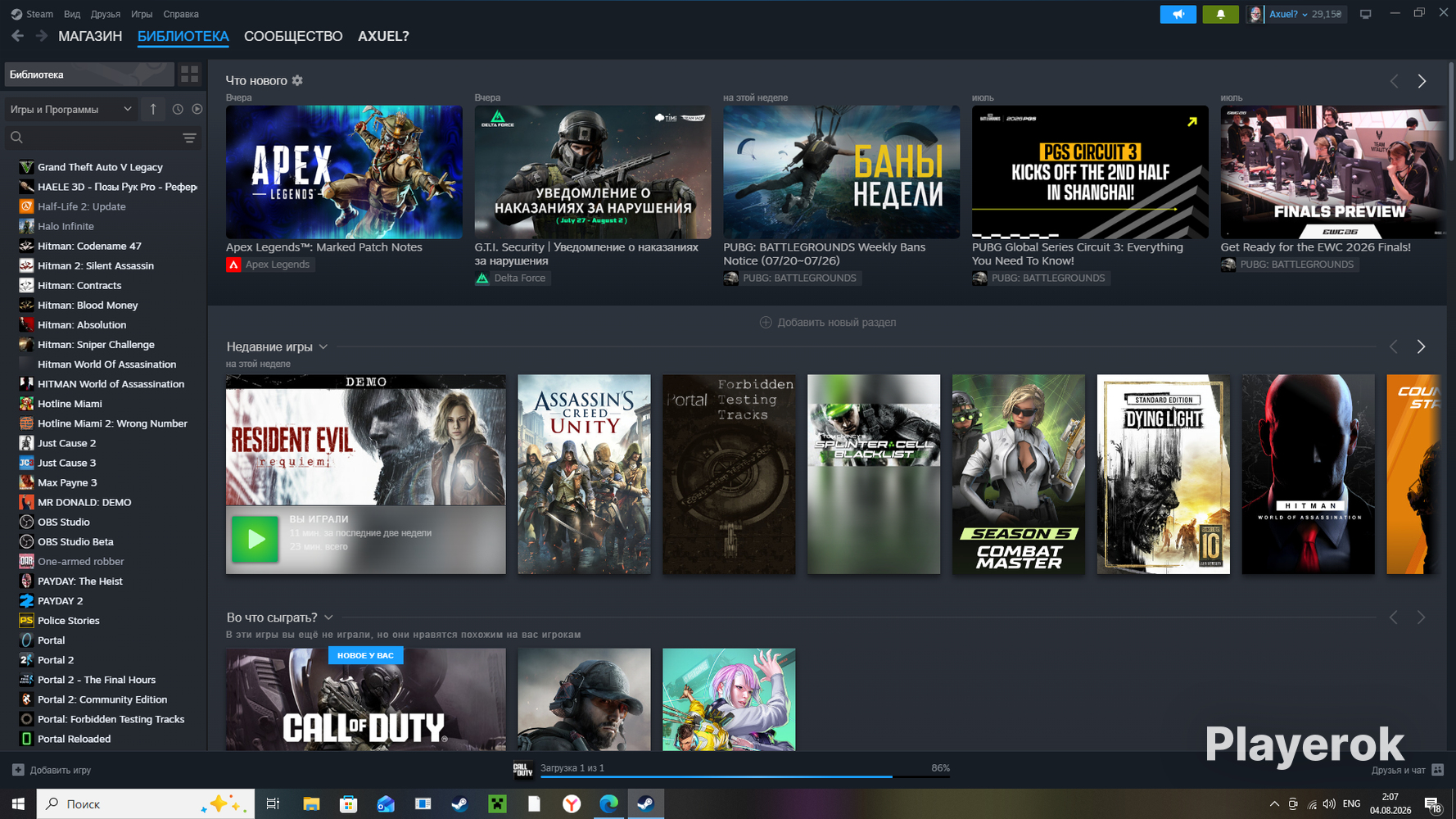Viewport: 1456px width, 819px height.
Task: Show next recent games page
Action: pyautogui.click(x=1421, y=346)
